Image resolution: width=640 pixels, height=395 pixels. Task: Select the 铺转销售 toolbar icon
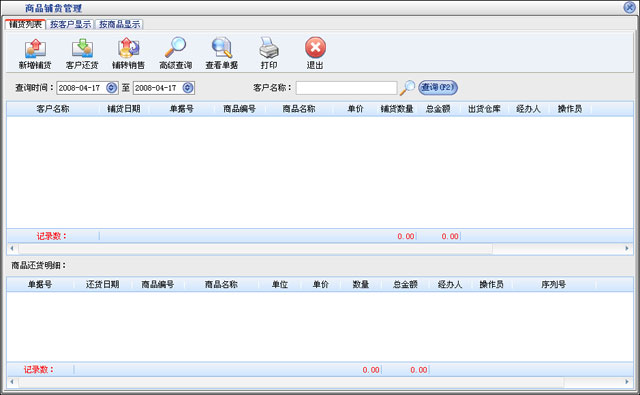point(129,49)
